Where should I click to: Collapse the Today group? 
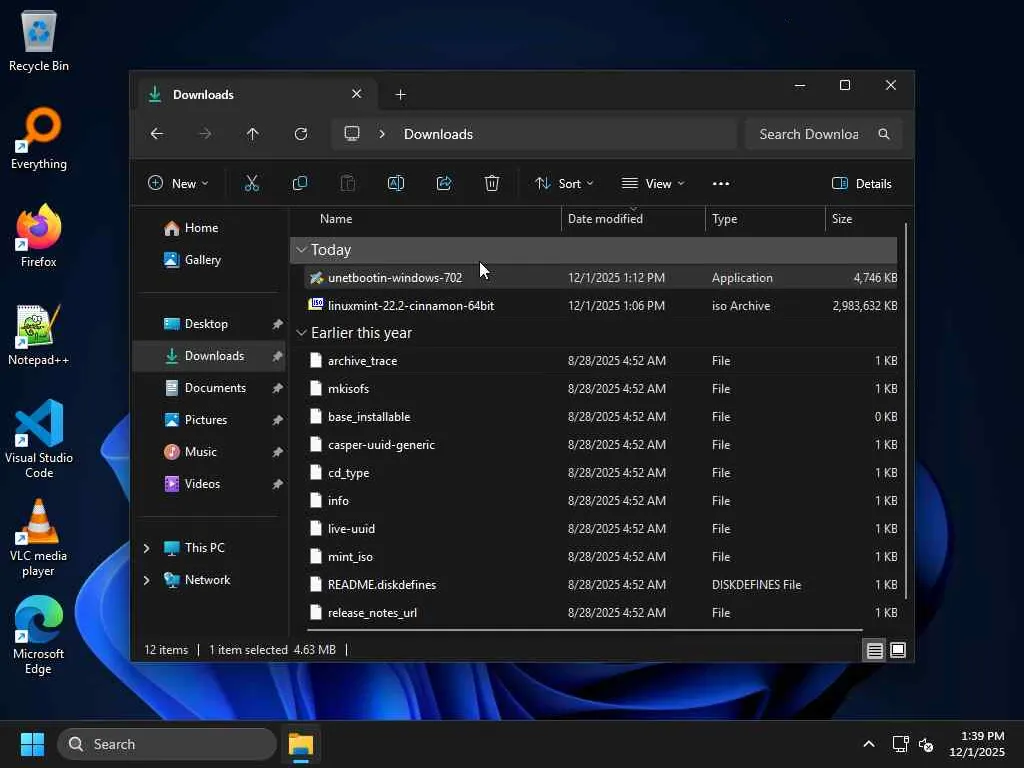point(301,250)
